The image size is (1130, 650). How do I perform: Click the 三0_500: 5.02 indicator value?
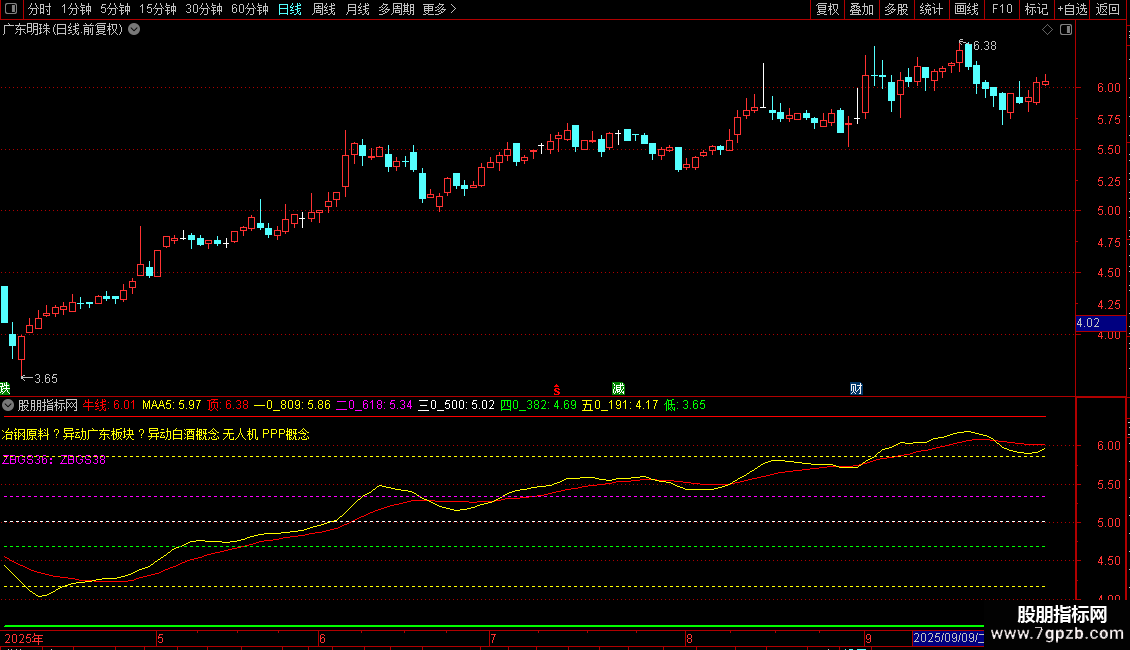point(456,405)
